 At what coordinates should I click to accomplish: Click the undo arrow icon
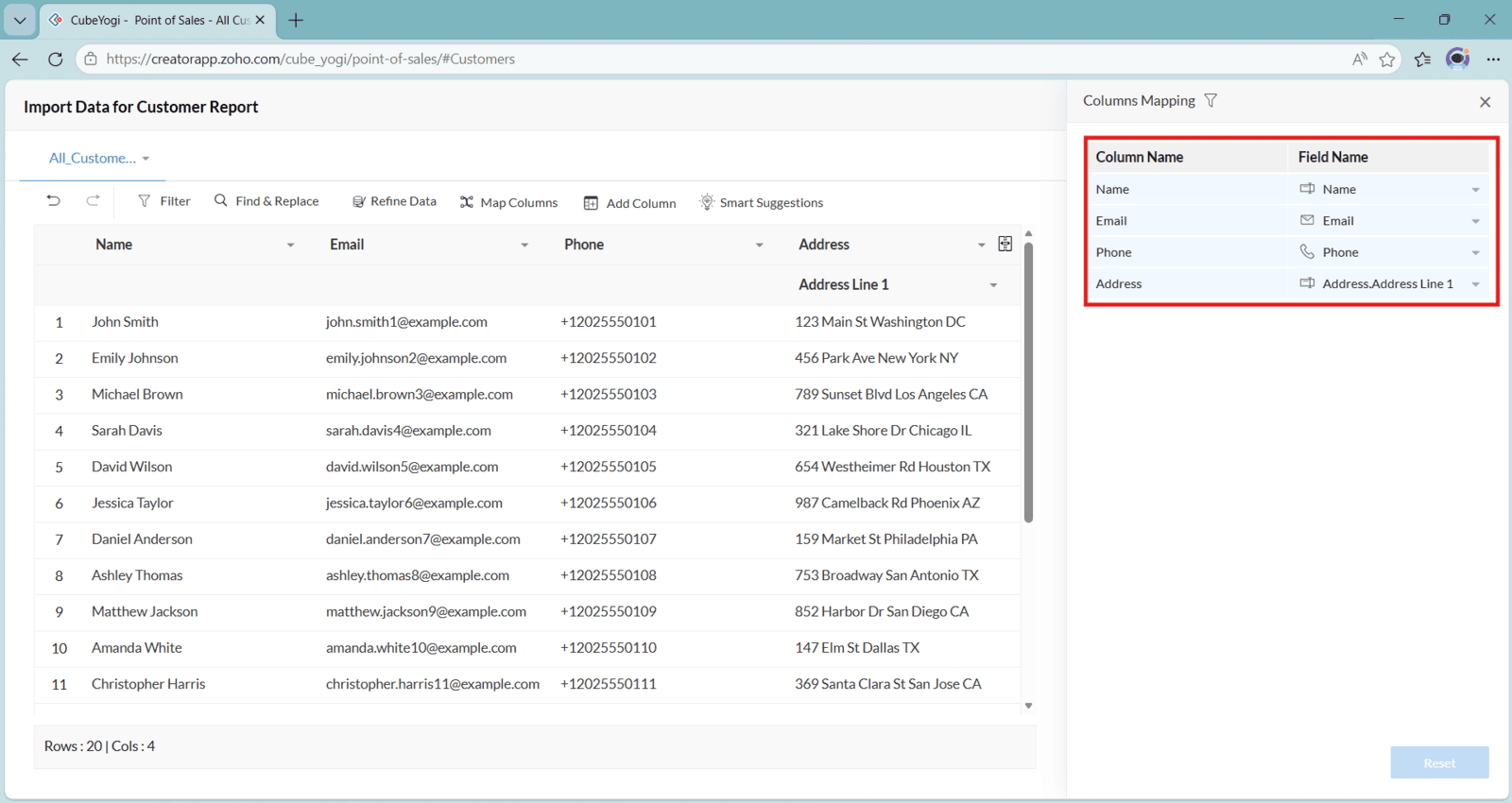click(x=54, y=200)
